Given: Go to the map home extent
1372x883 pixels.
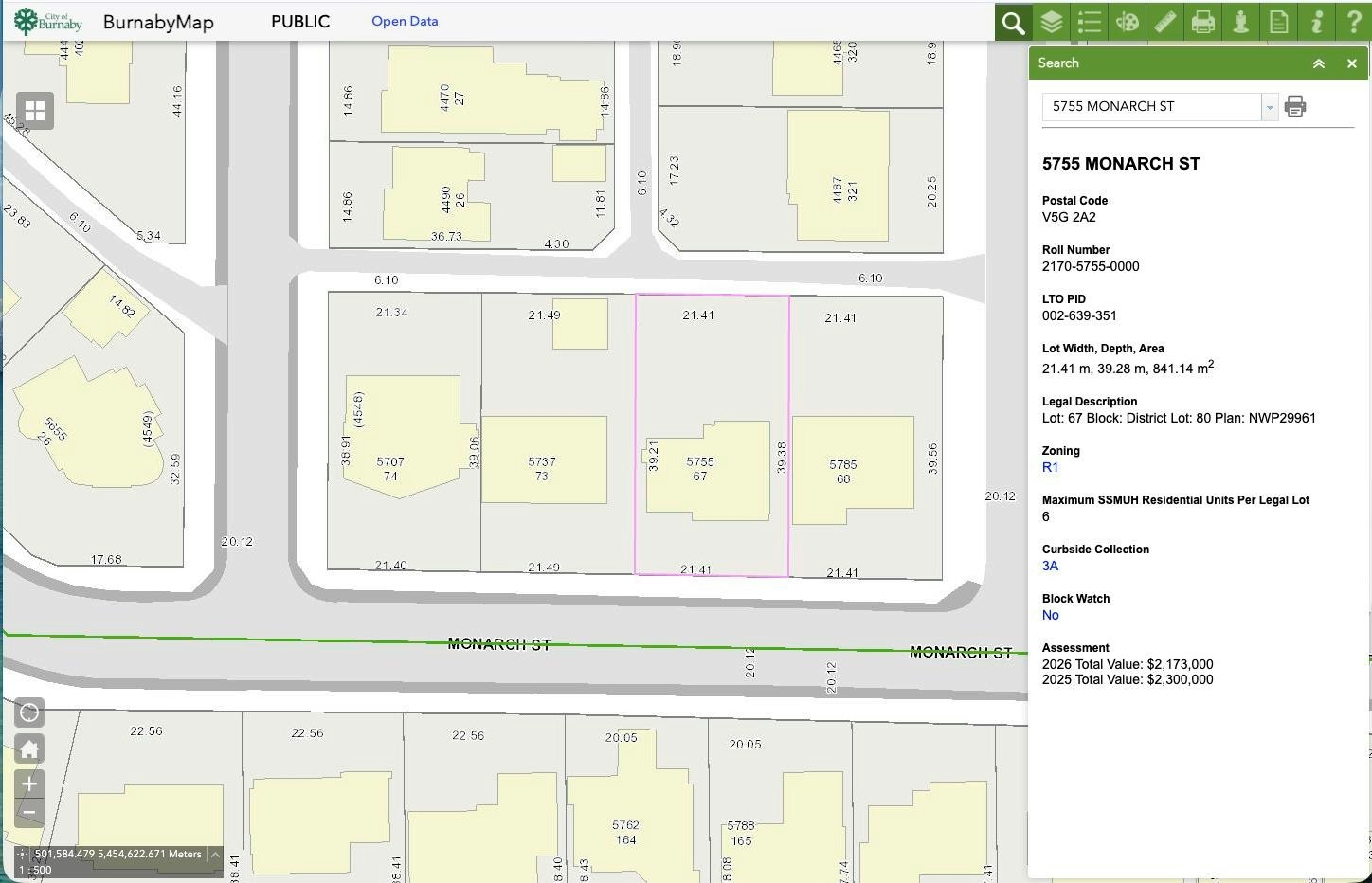Looking at the screenshot, I should point(29,749).
